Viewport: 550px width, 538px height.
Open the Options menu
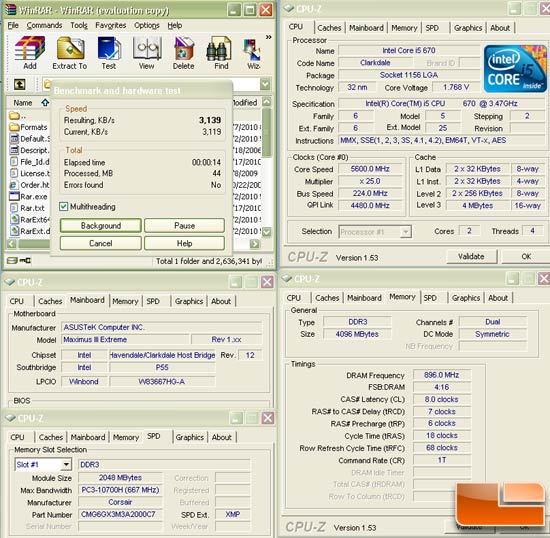pos(147,26)
